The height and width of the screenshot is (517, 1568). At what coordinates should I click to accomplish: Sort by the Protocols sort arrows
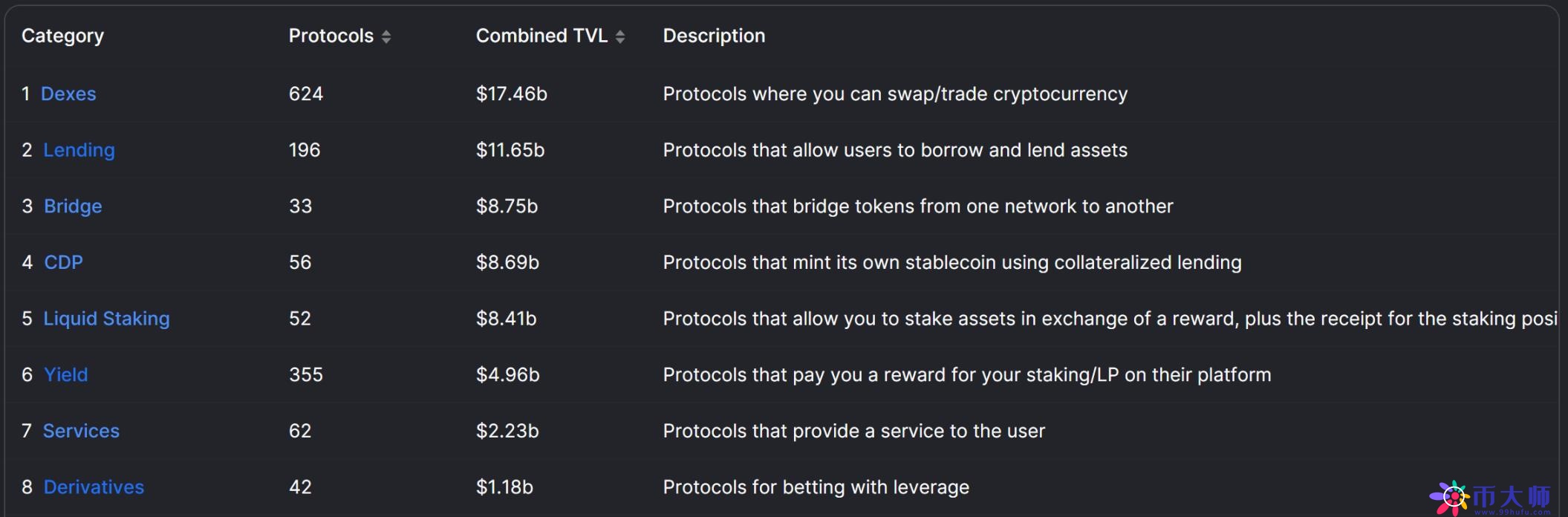pyautogui.click(x=386, y=36)
